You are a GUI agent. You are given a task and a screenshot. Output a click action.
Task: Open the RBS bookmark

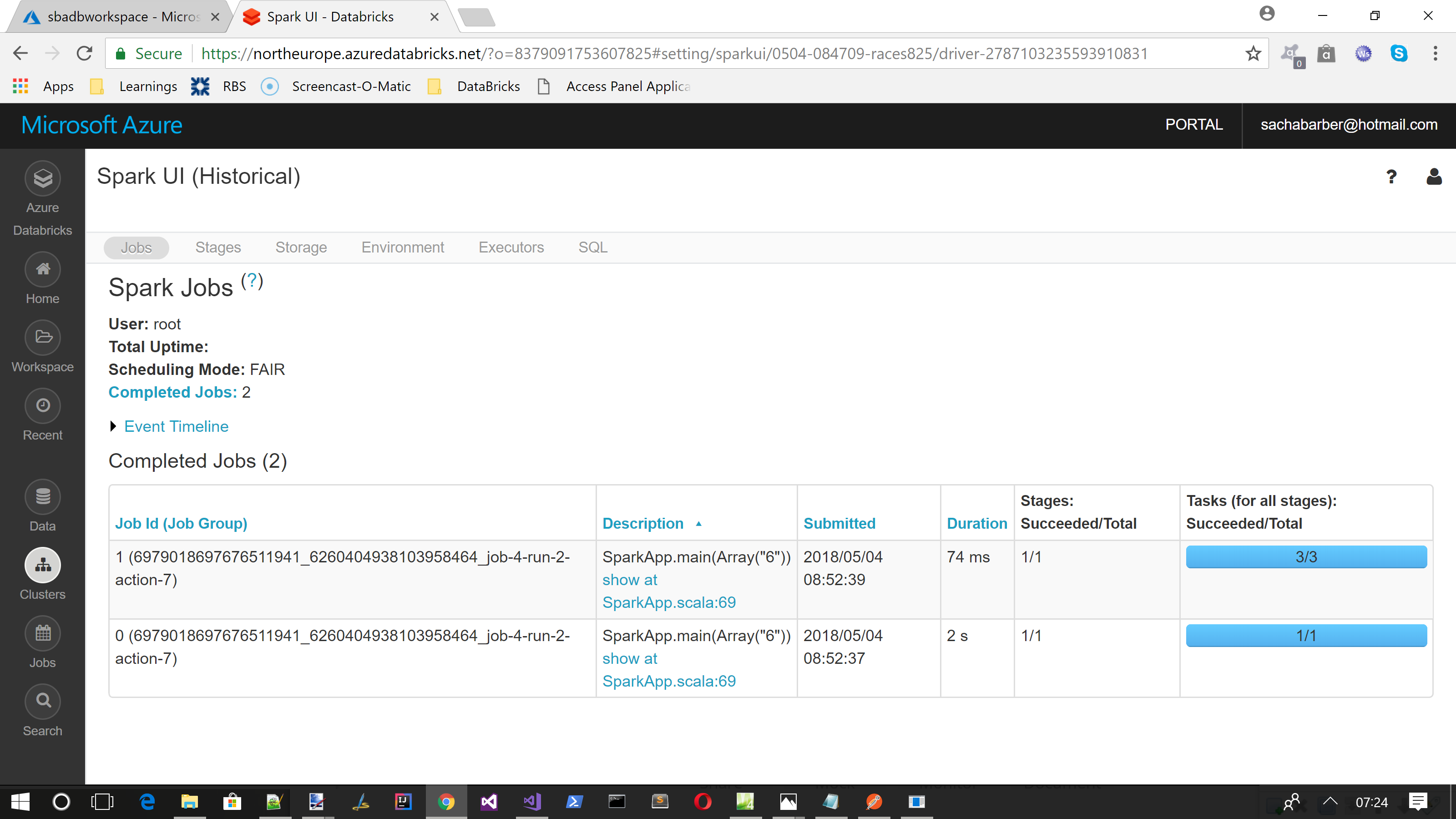pyautogui.click(x=219, y=86)
